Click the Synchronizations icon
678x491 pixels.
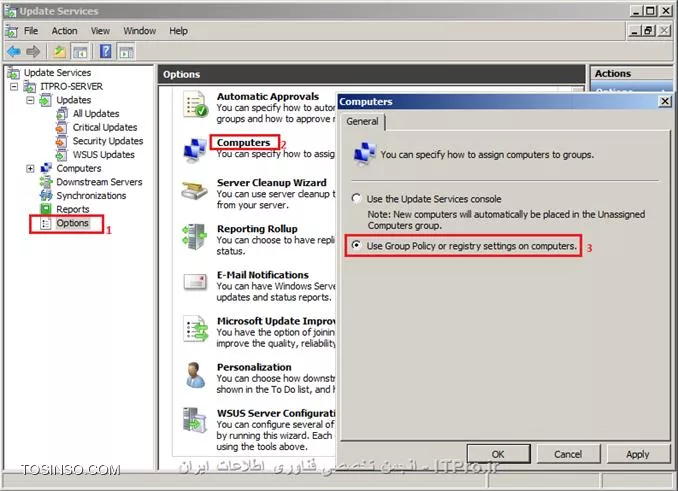click(46, 195)
